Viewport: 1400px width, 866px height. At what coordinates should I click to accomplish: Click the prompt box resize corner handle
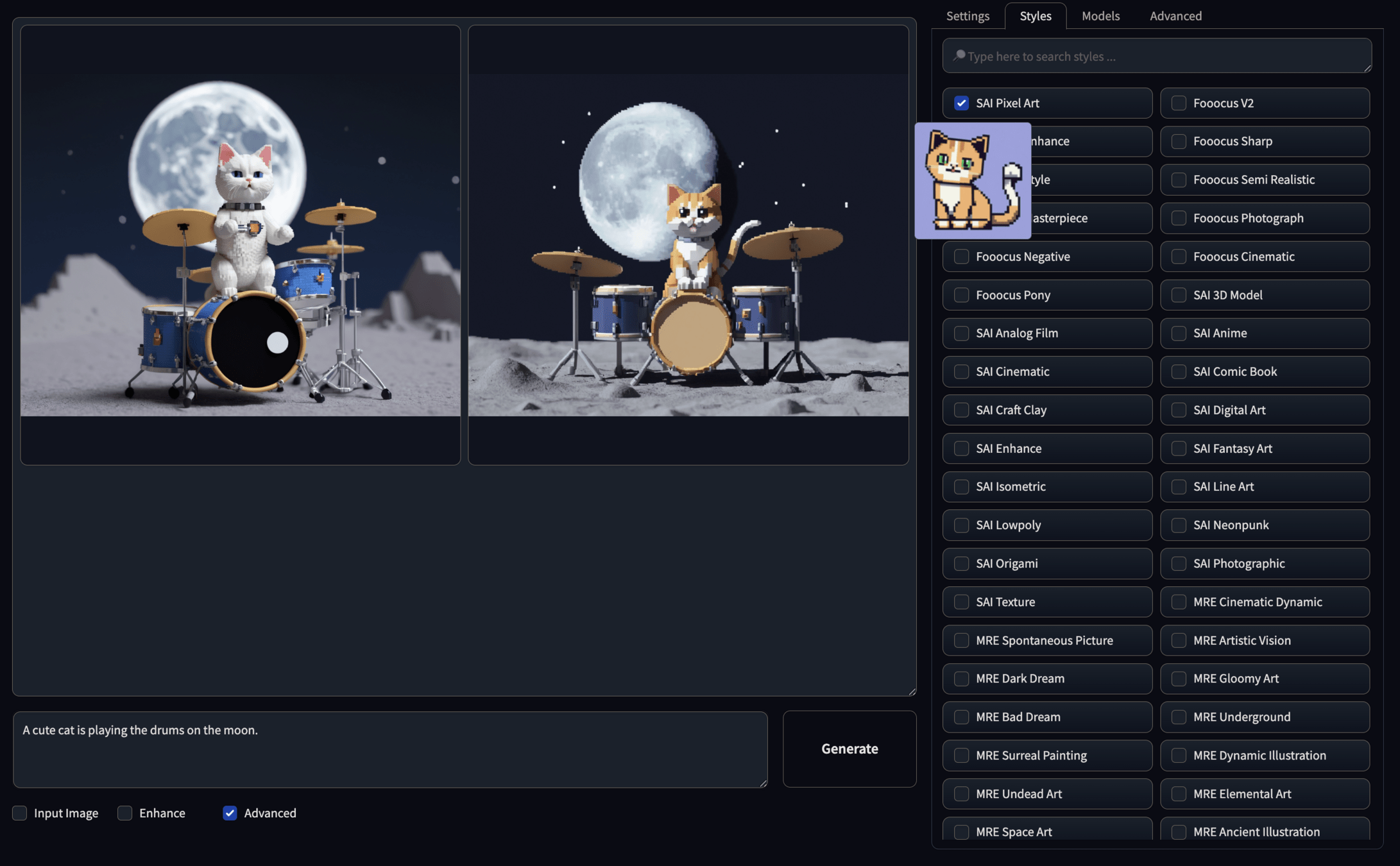763,783
